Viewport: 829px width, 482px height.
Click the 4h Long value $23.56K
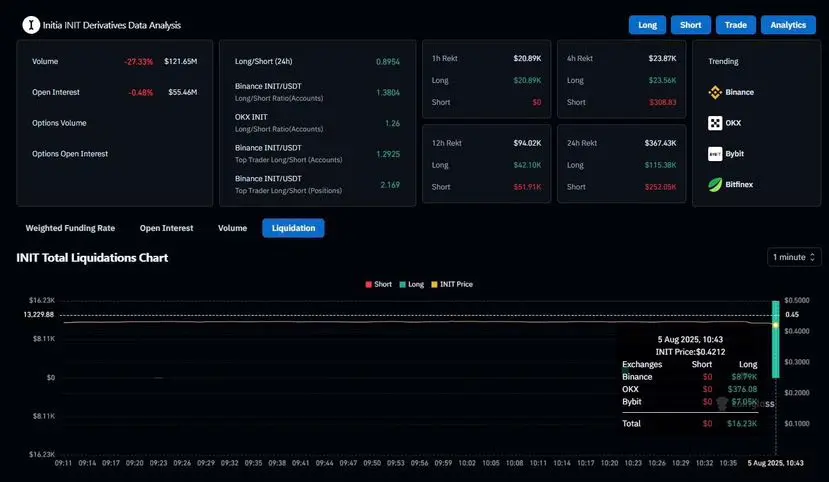(662, 80)
